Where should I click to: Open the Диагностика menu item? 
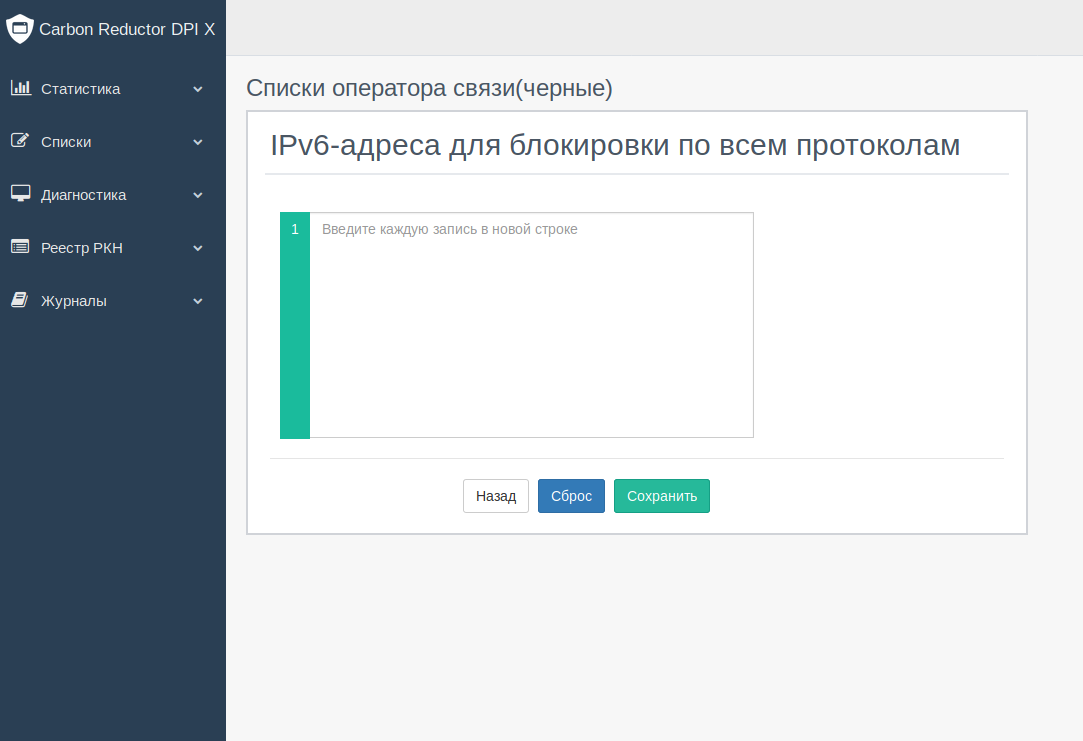tap(113, 195)
